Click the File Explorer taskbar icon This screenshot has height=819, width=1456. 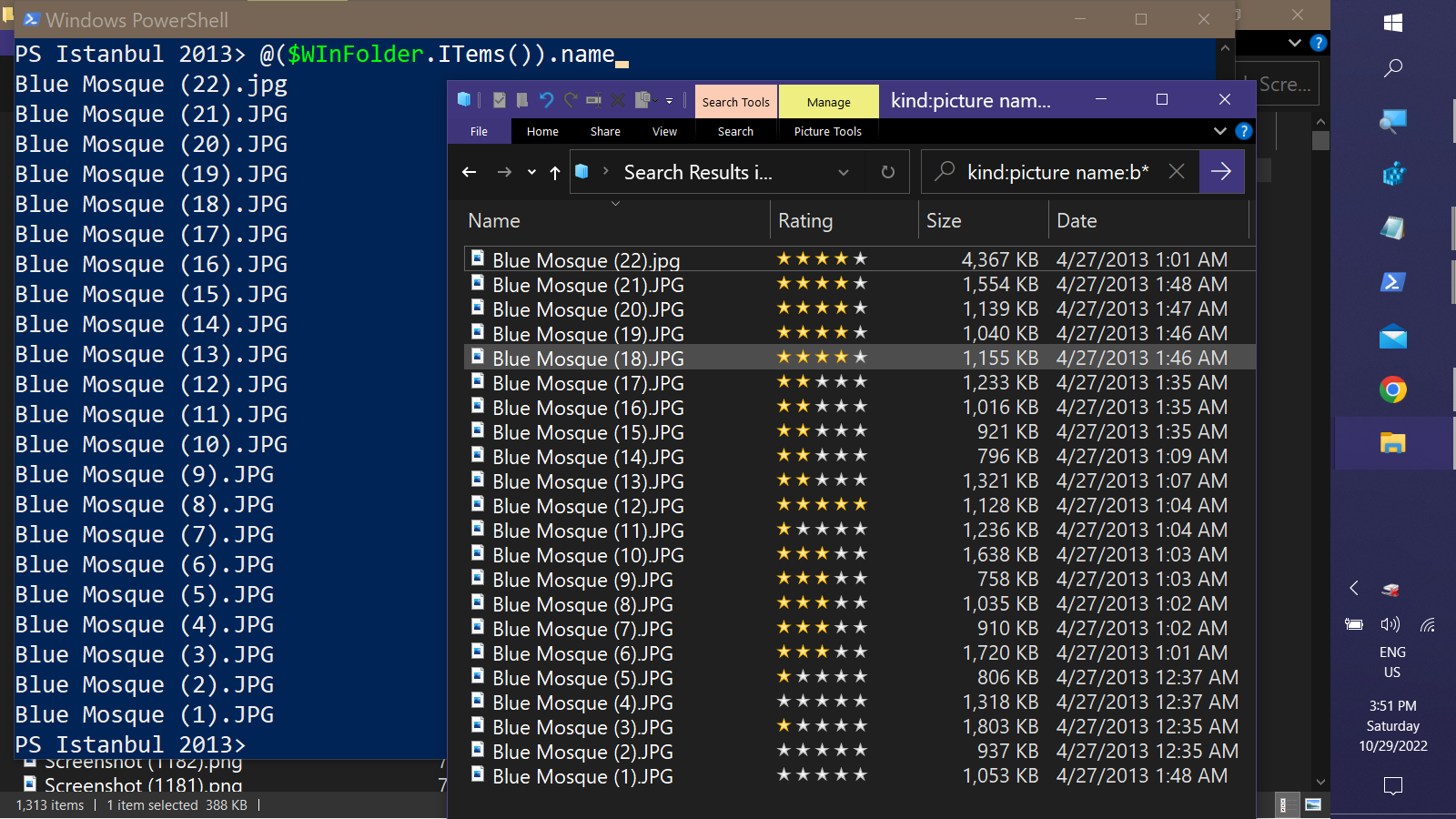click(x=1392, y=443)
